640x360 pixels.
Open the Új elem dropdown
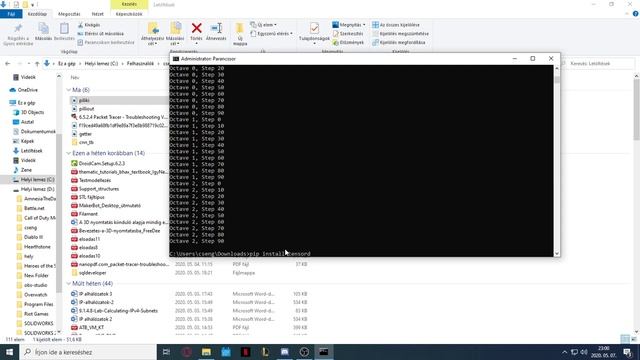tap(263, 25)
